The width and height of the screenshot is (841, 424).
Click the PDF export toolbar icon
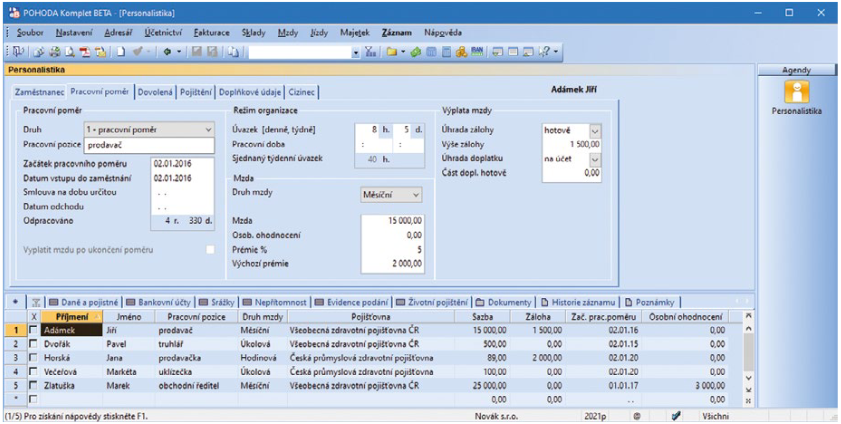[x=85, y=51]
